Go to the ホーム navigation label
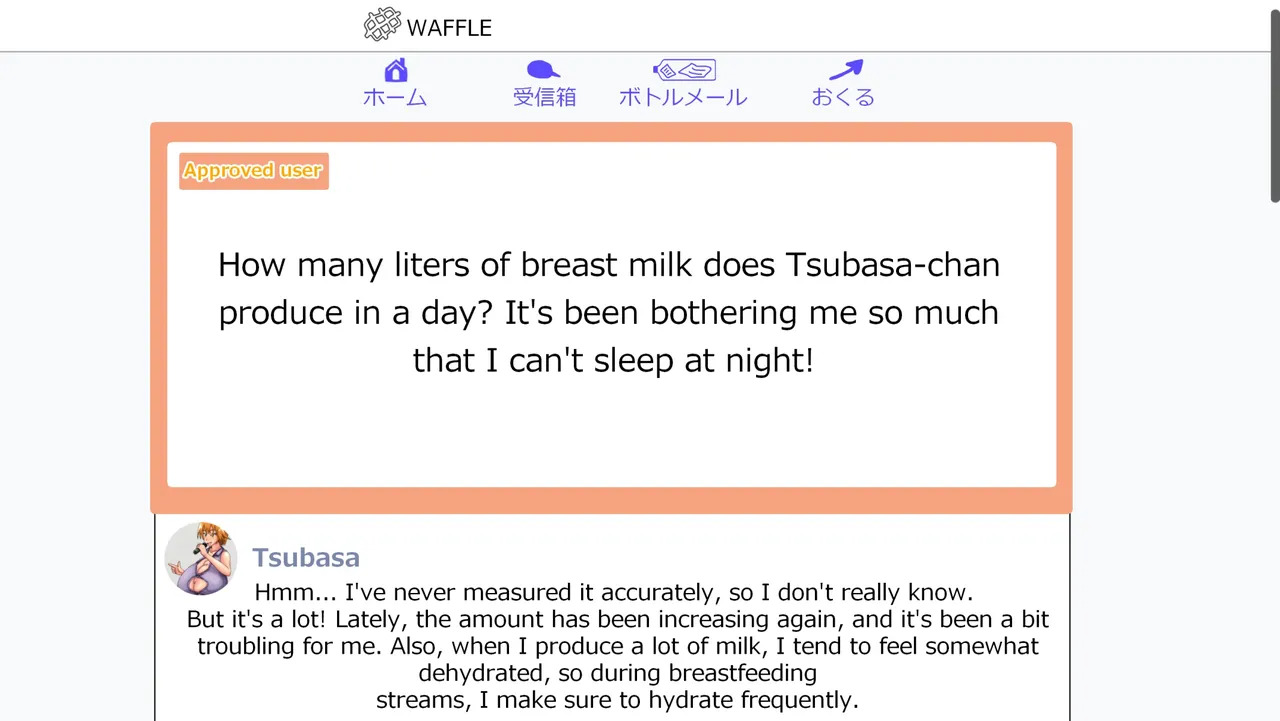The image size is (1280, 721). tap(395, 97)
